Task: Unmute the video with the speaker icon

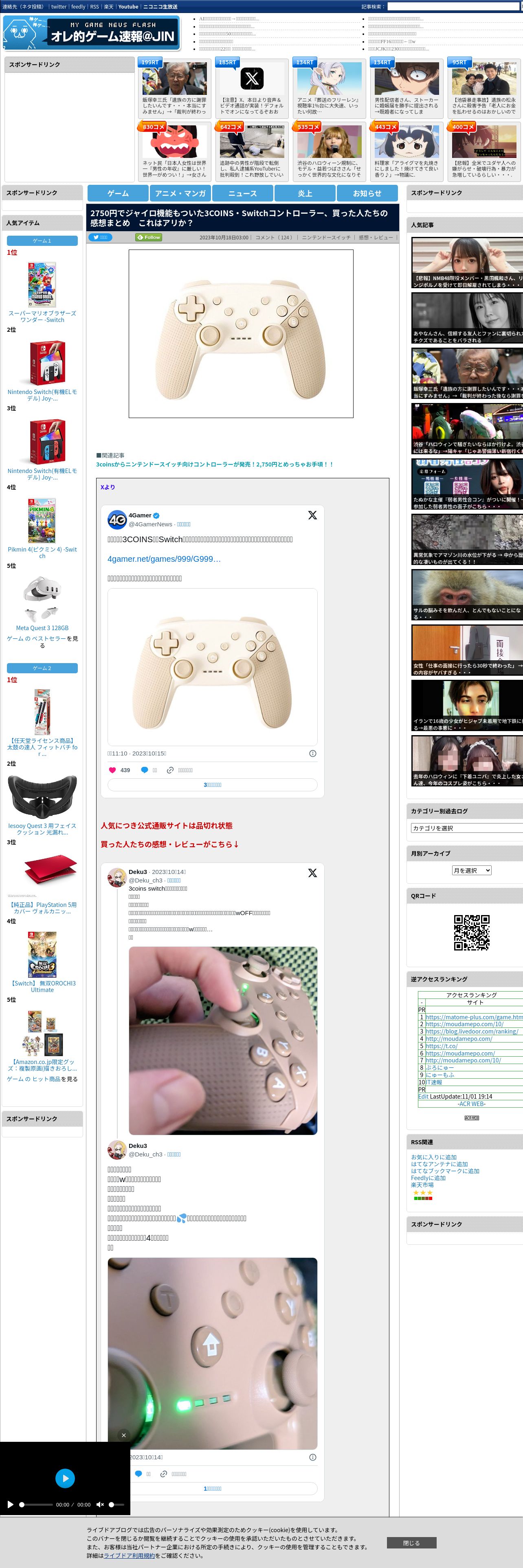Action: (x=100, y=1504)
